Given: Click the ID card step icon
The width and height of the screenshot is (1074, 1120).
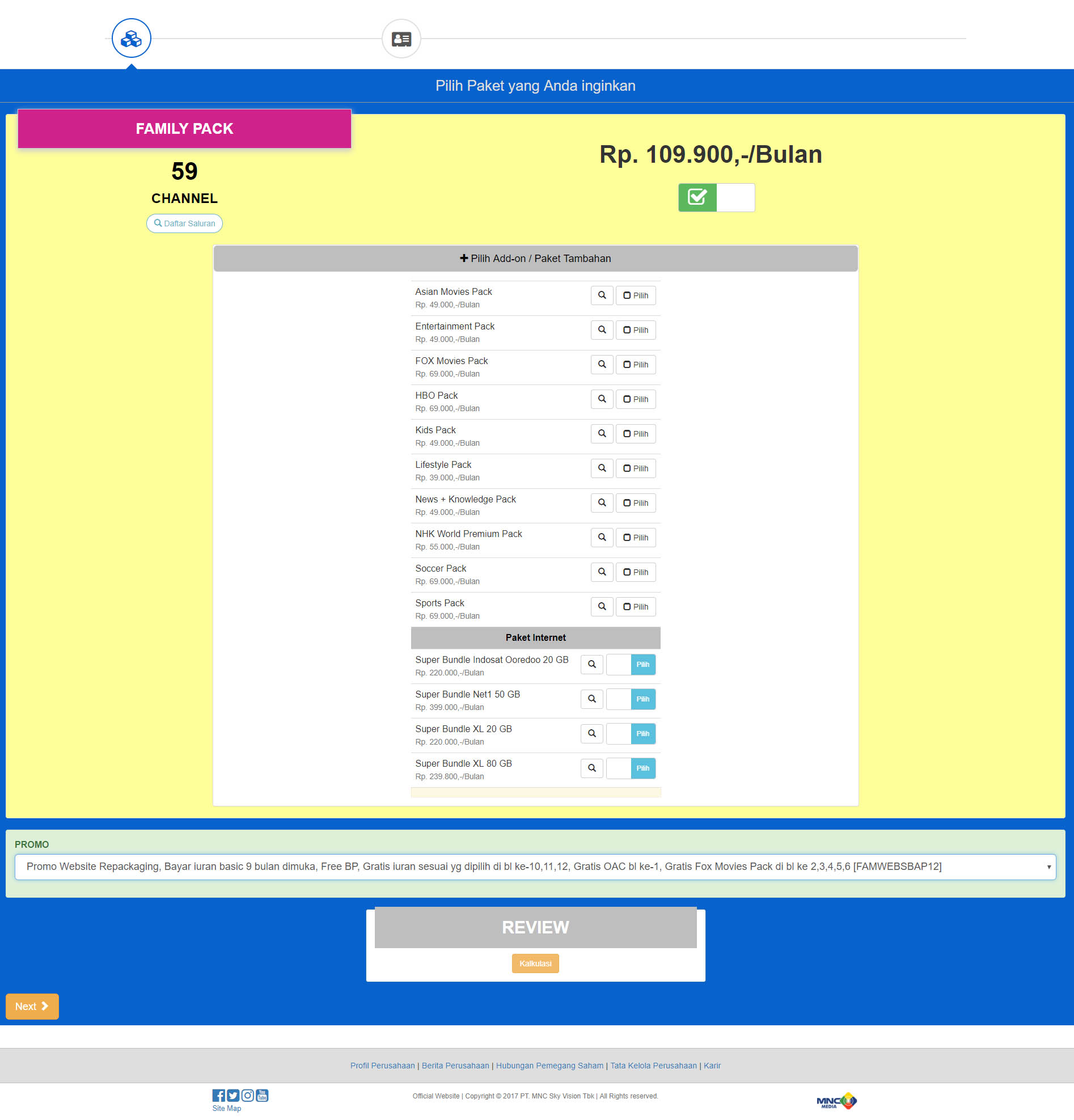Looking at the screenshot, I should click(401, 39).
